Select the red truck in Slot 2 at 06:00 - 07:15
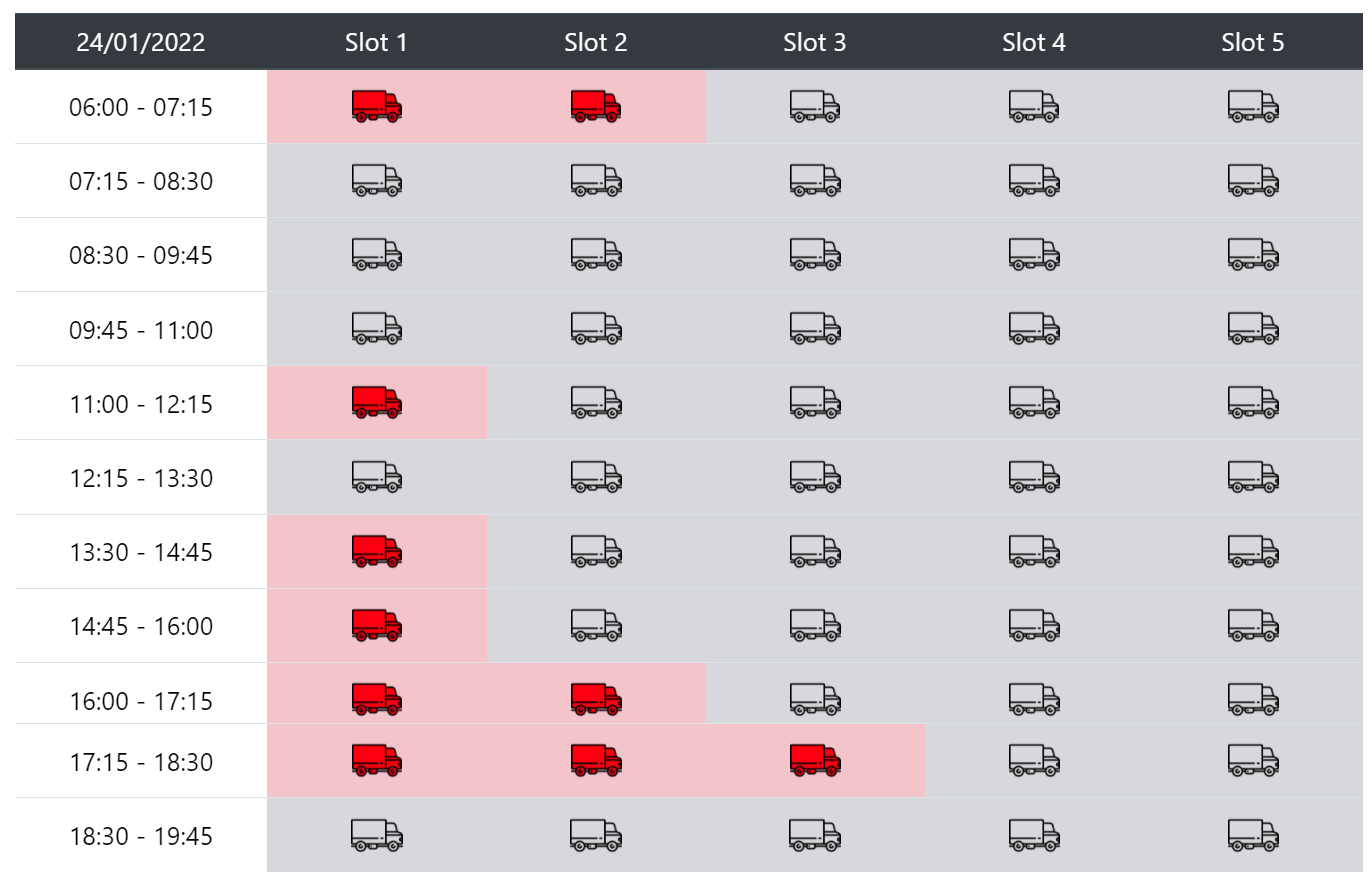Screen dimensions: 1372x881 (596, 106)
